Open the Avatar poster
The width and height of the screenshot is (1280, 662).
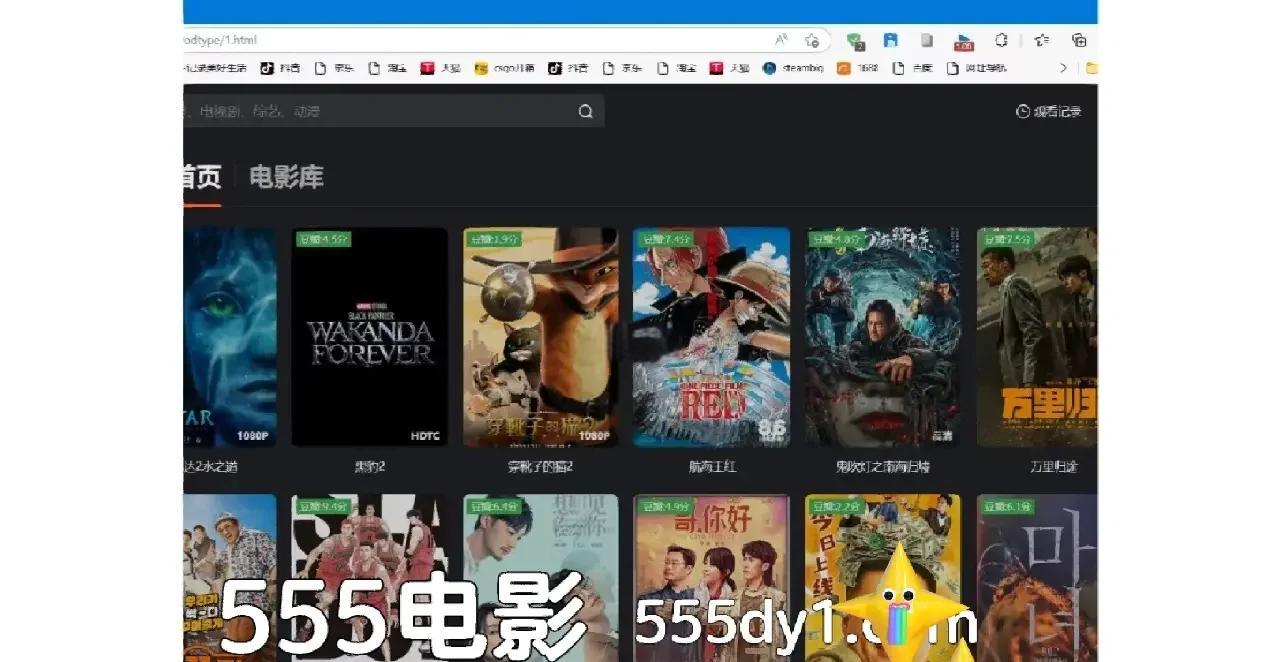pos(230,337)
